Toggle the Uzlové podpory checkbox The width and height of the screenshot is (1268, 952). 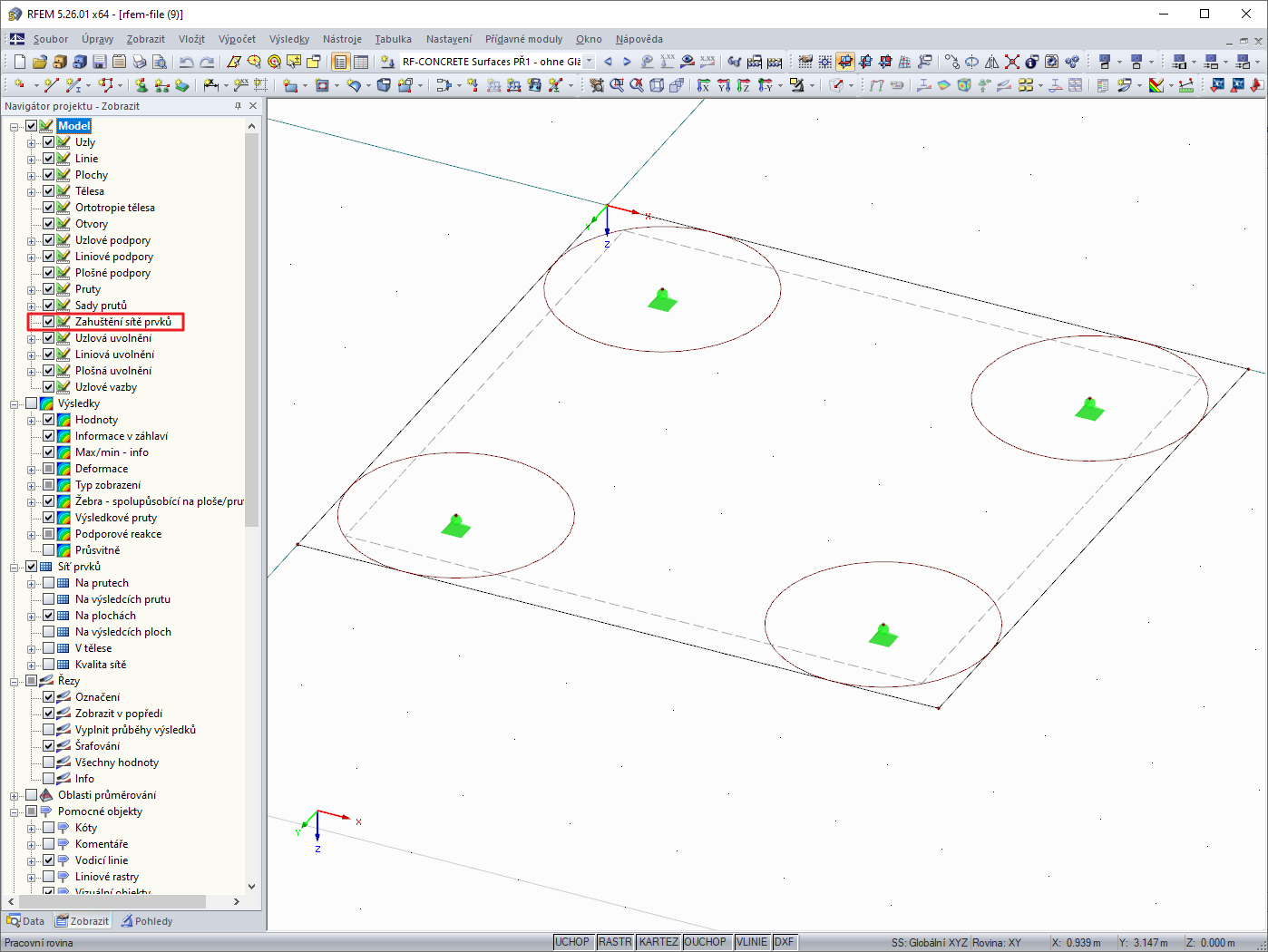pos(49,240)
